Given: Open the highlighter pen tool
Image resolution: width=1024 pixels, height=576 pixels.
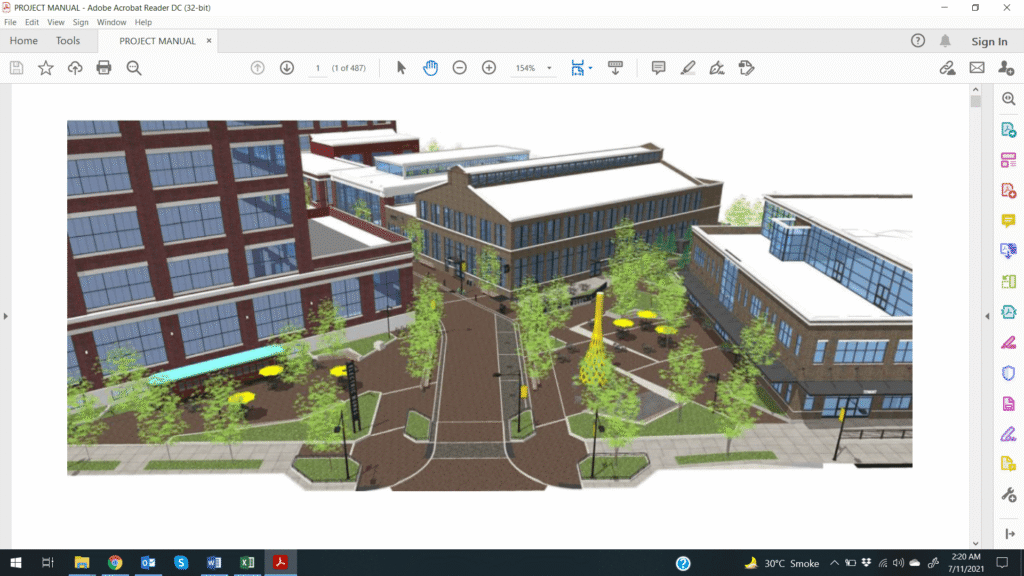Looking at the screenshot, I should [688, 68].
